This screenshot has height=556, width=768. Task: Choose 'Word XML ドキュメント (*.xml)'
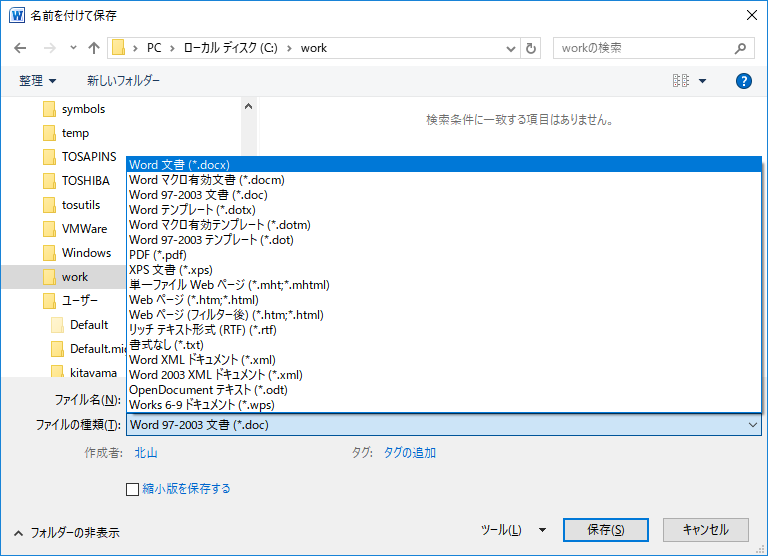[x=443, y=360]
